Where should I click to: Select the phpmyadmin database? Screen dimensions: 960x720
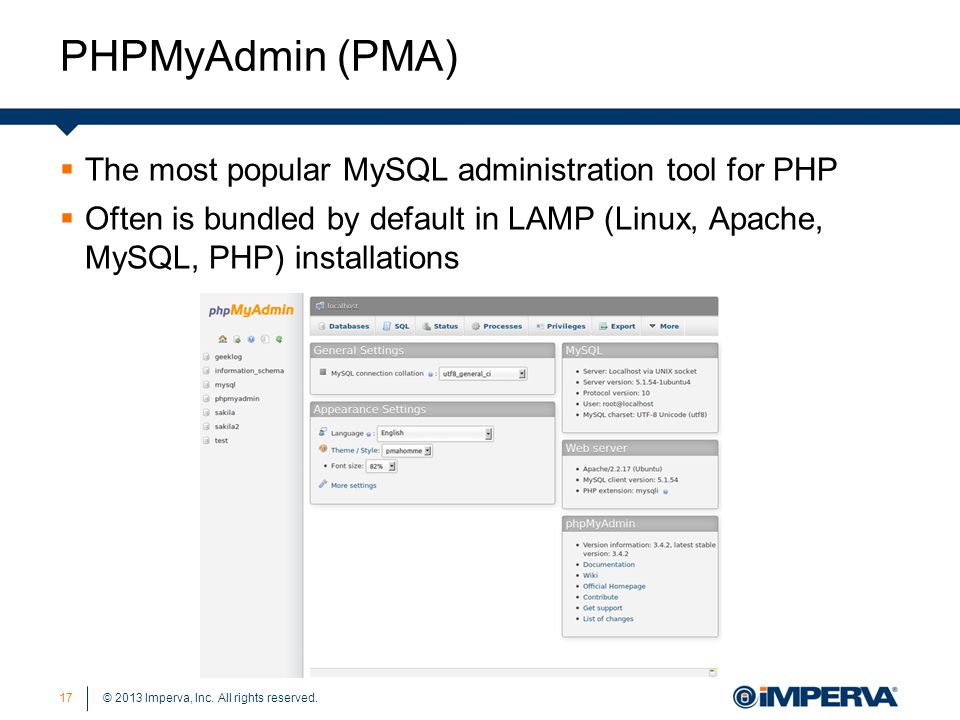[x=237, y=399]
